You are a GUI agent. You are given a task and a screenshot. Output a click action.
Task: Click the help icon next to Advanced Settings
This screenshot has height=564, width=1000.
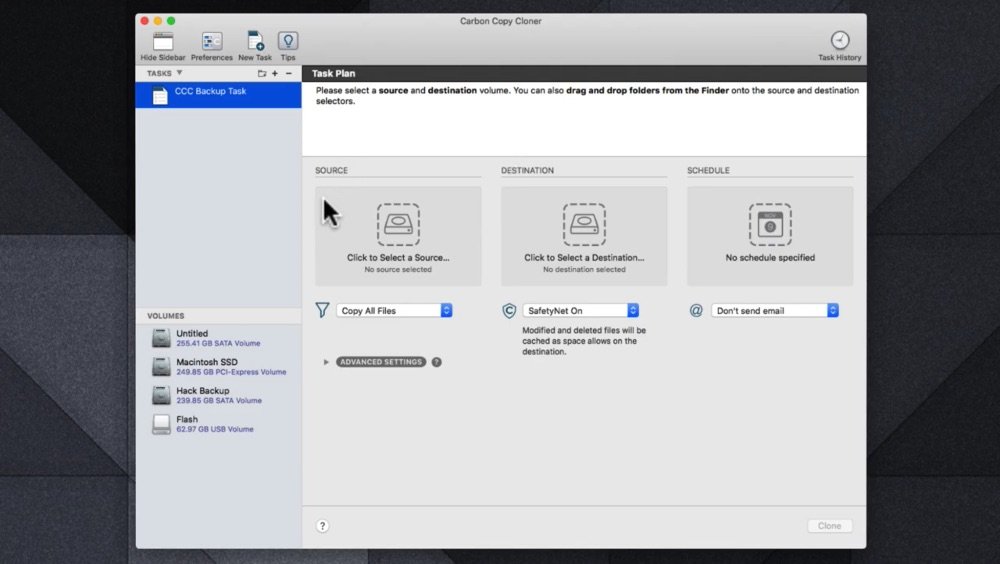pos(437,362)
